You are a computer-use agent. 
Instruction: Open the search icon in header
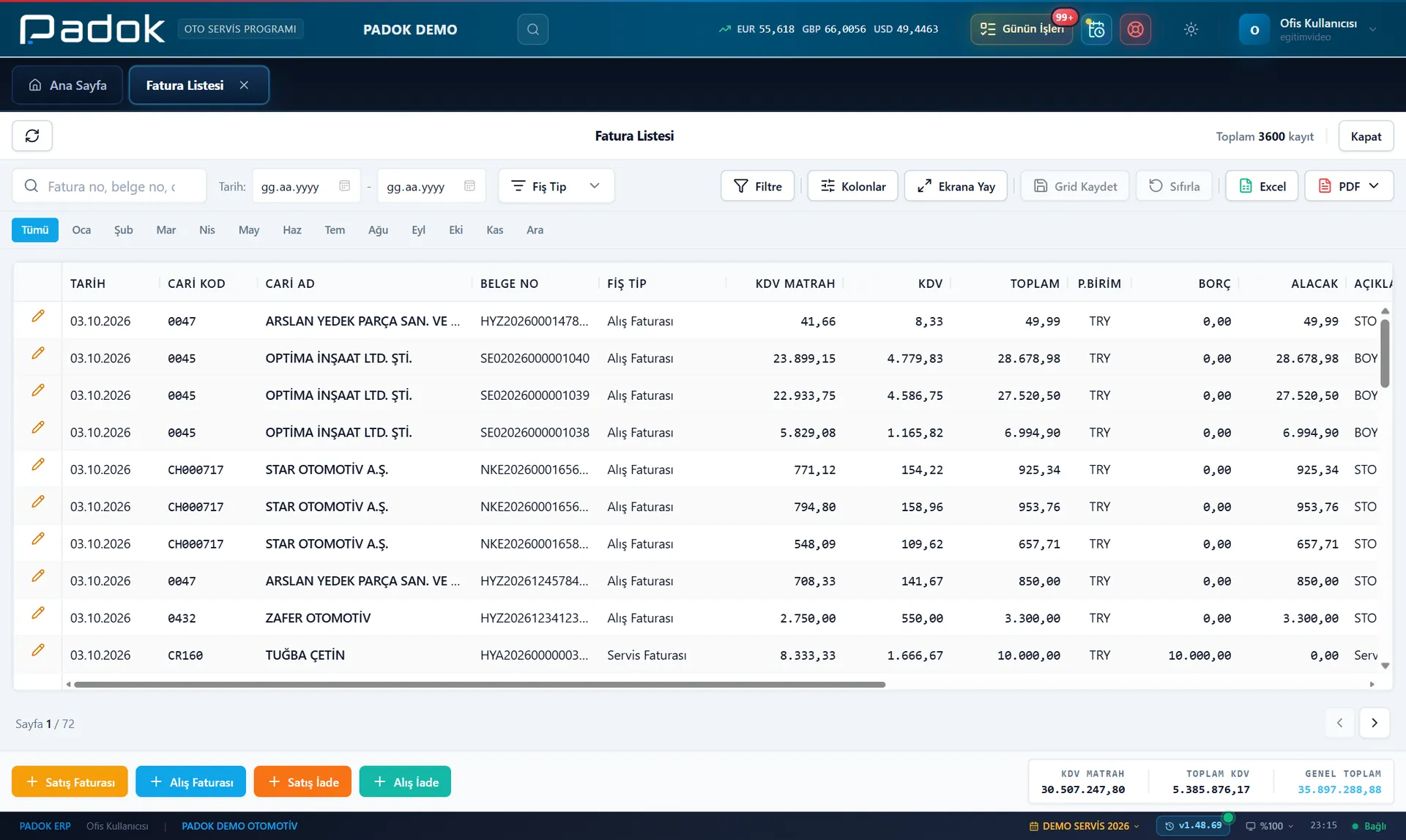coord(533,29)
